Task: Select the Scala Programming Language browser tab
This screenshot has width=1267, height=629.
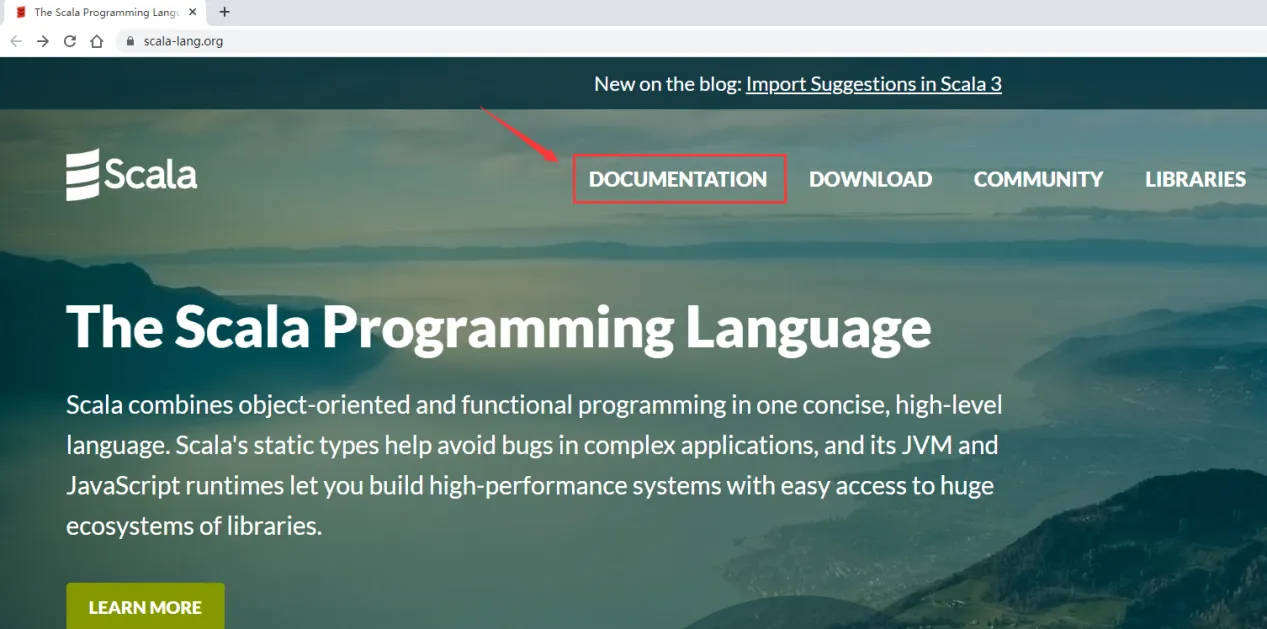Action: click(105, 12)
